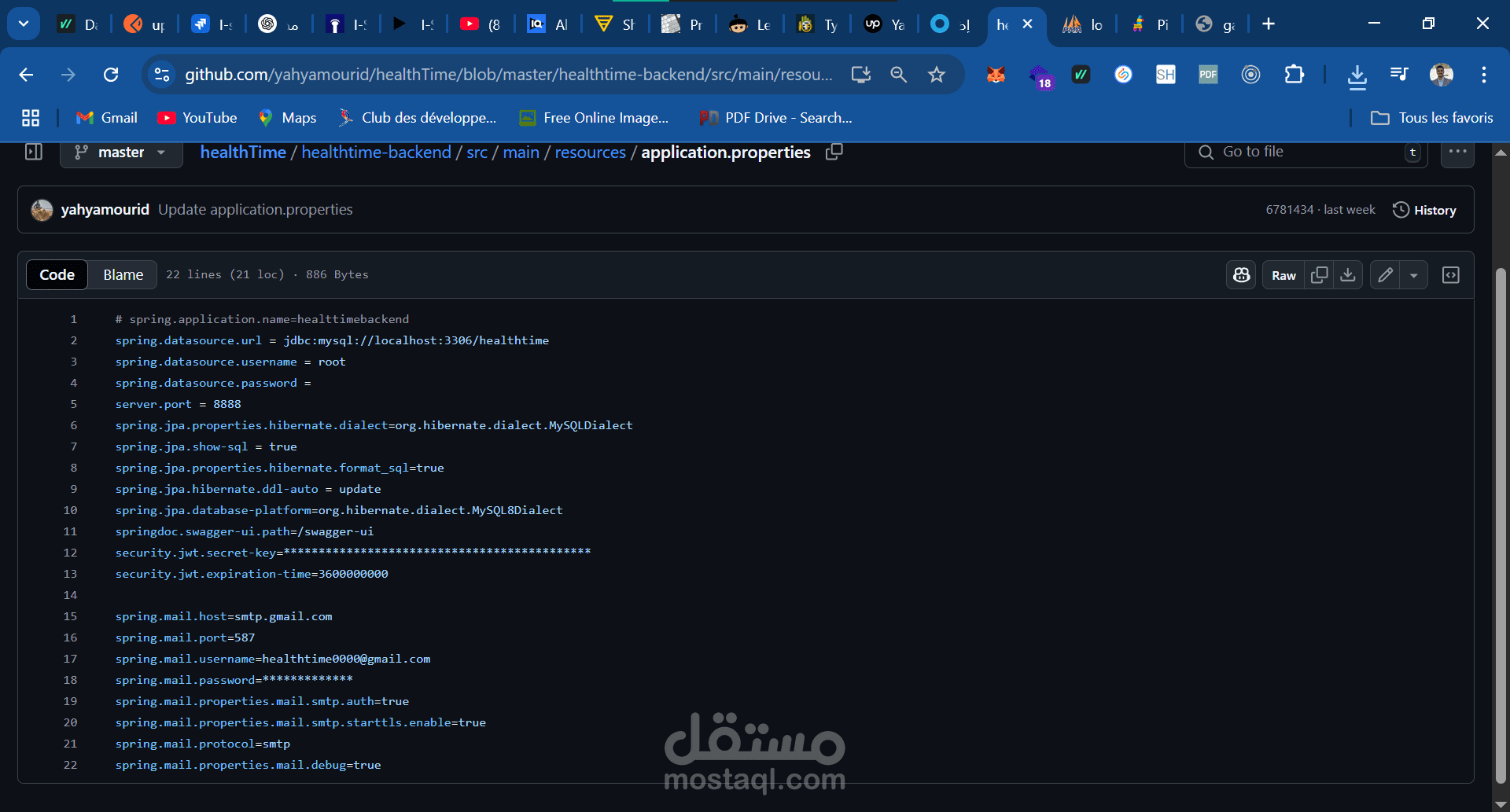Click the install app icon in address bar
This screenshot has width=1510, height=812.
tap(861, 75)
